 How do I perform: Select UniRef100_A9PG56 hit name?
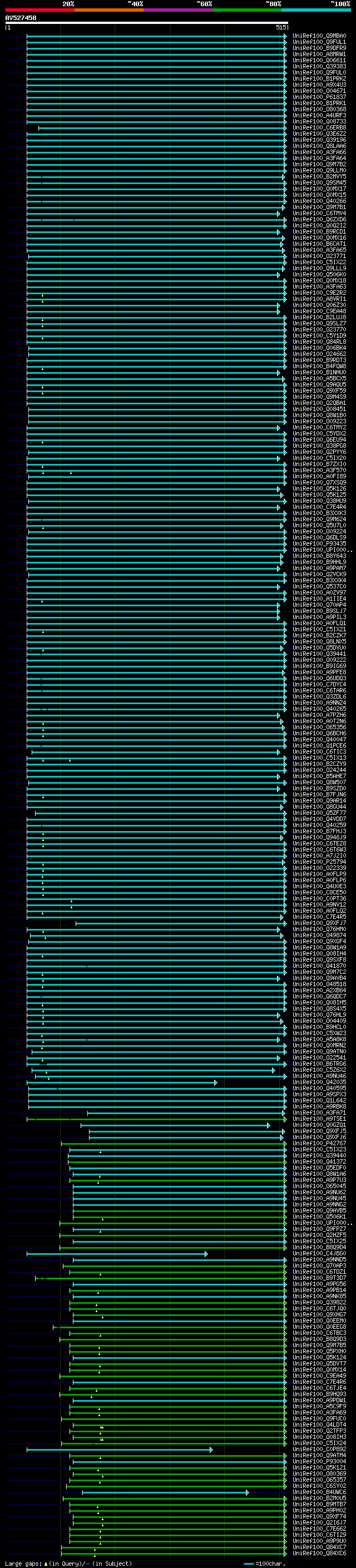point(319,1284)
